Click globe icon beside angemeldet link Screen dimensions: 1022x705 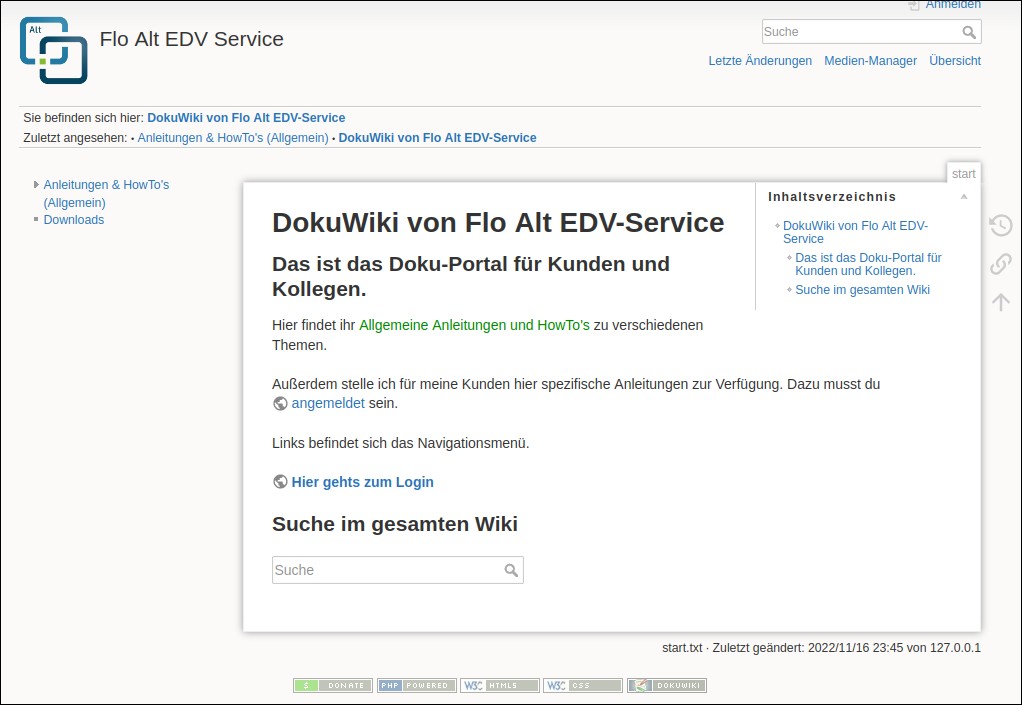(x=280, y=403)
